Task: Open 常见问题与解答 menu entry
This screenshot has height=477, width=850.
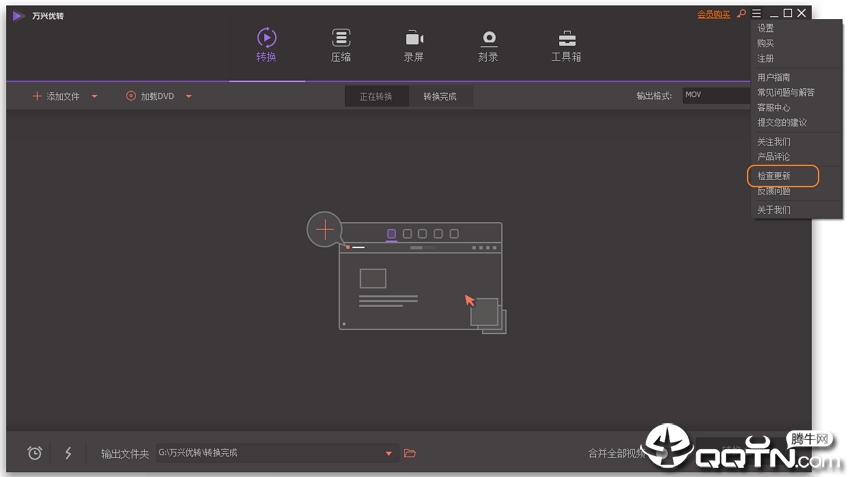Action: pyautogui.click(x=785, y=93)
